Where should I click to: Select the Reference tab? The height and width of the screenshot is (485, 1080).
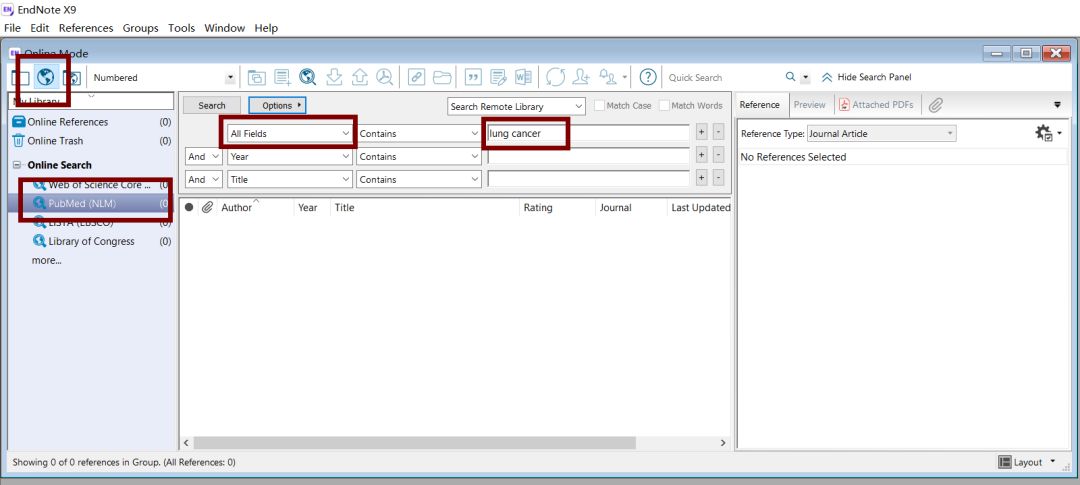pos(760,105)
